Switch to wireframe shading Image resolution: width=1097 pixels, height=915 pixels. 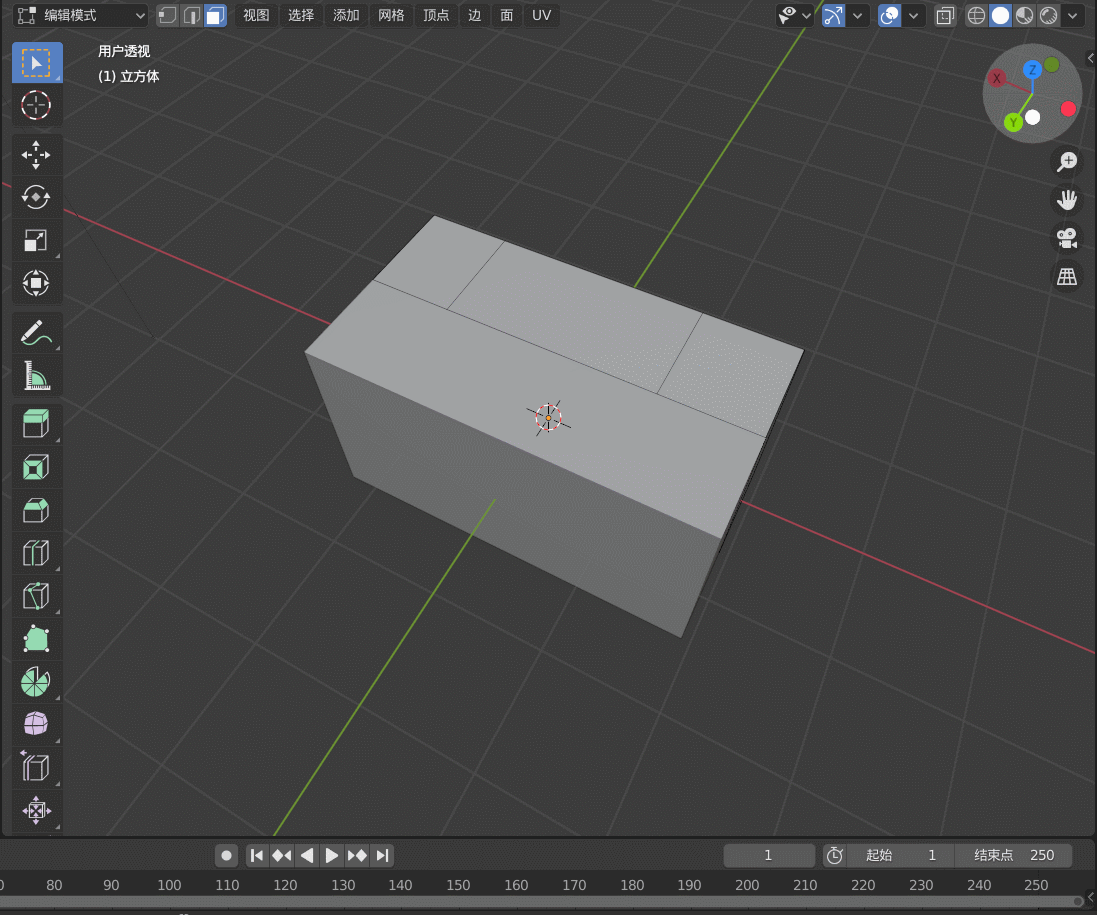(977, 15)
